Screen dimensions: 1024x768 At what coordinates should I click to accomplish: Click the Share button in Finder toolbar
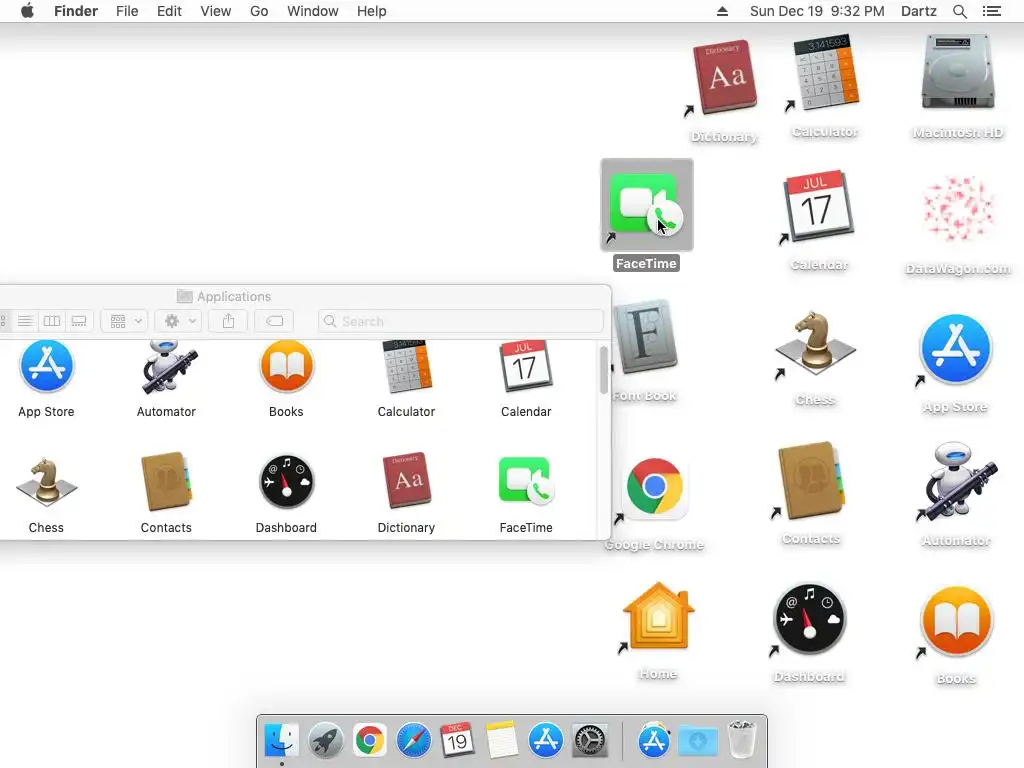pos(228,321)
